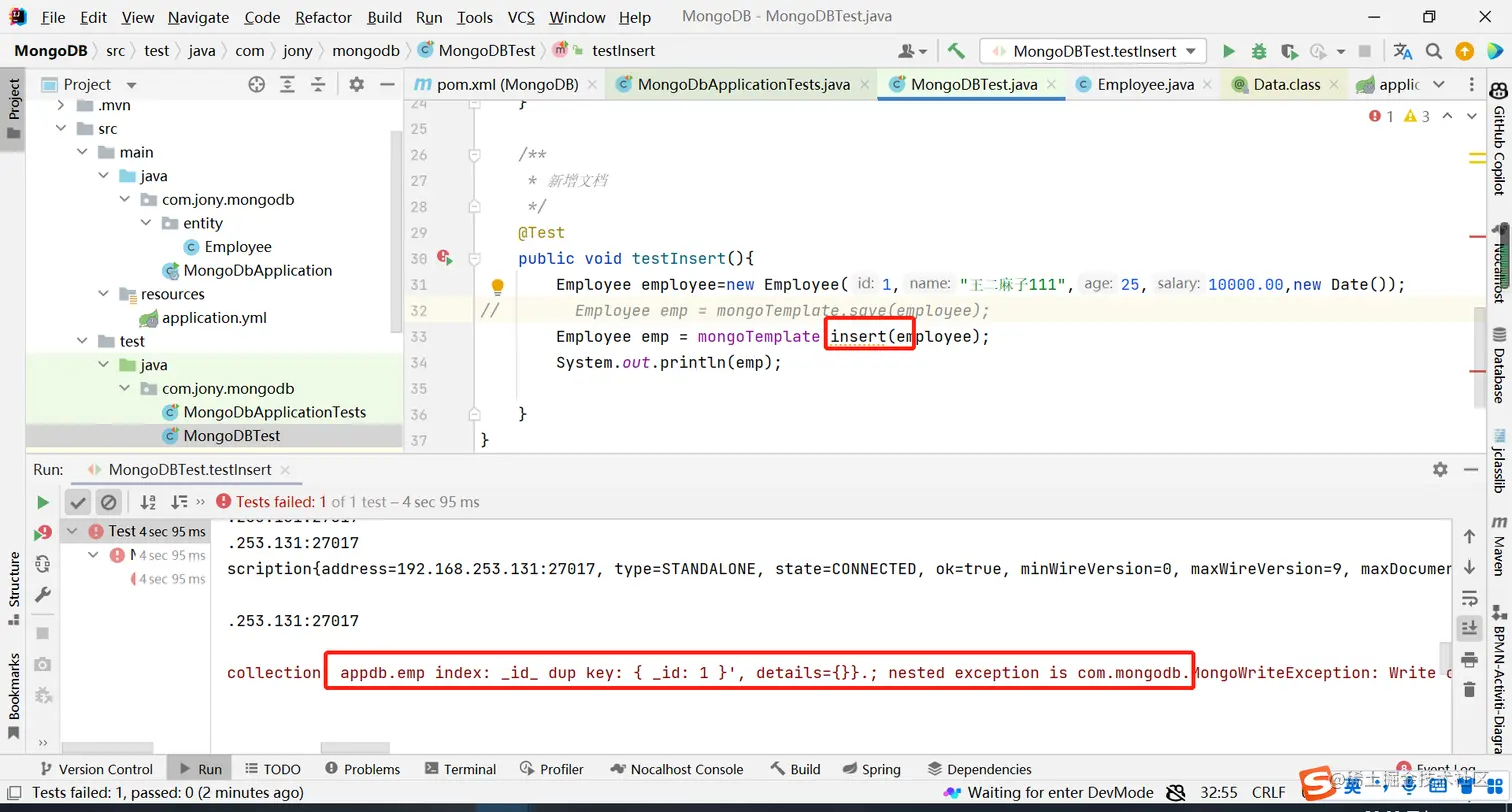The height and width of the screenshot is (812, 1512).
Task: Open the Spring tool window
Action: [871, 769]
